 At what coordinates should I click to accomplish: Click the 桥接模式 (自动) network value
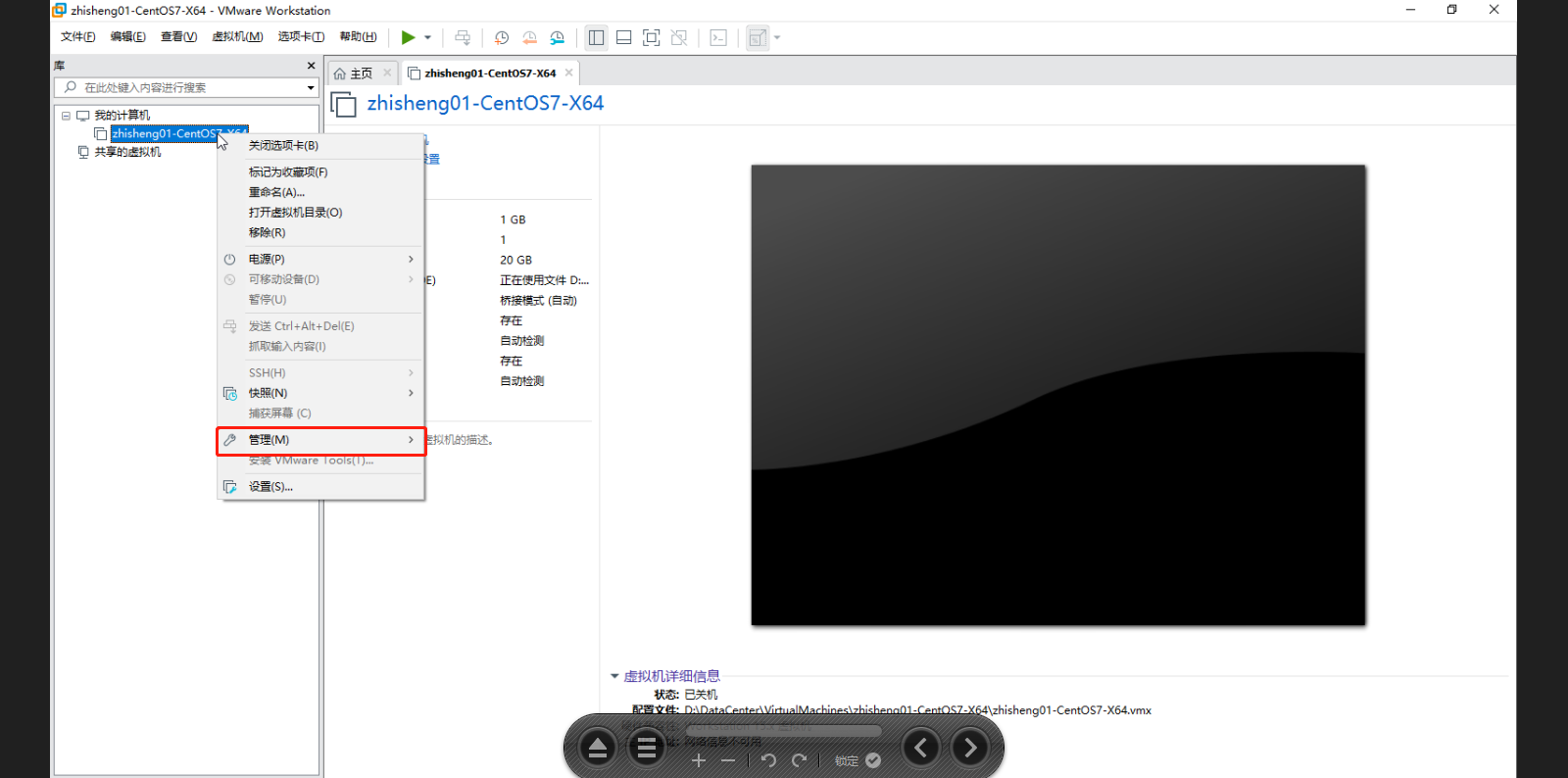[x=538, y=301]
